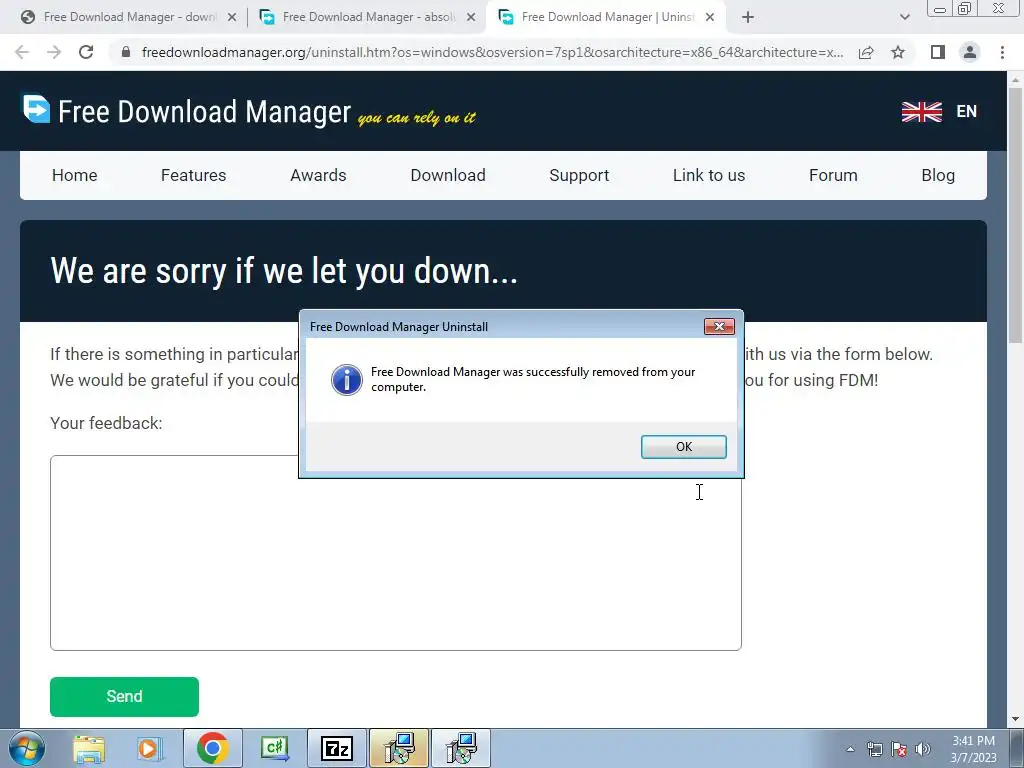The height and width of the screenshot is (768, 1024).
Task: Open the Chrome profile avatar icon
Action: pos(970,52)
